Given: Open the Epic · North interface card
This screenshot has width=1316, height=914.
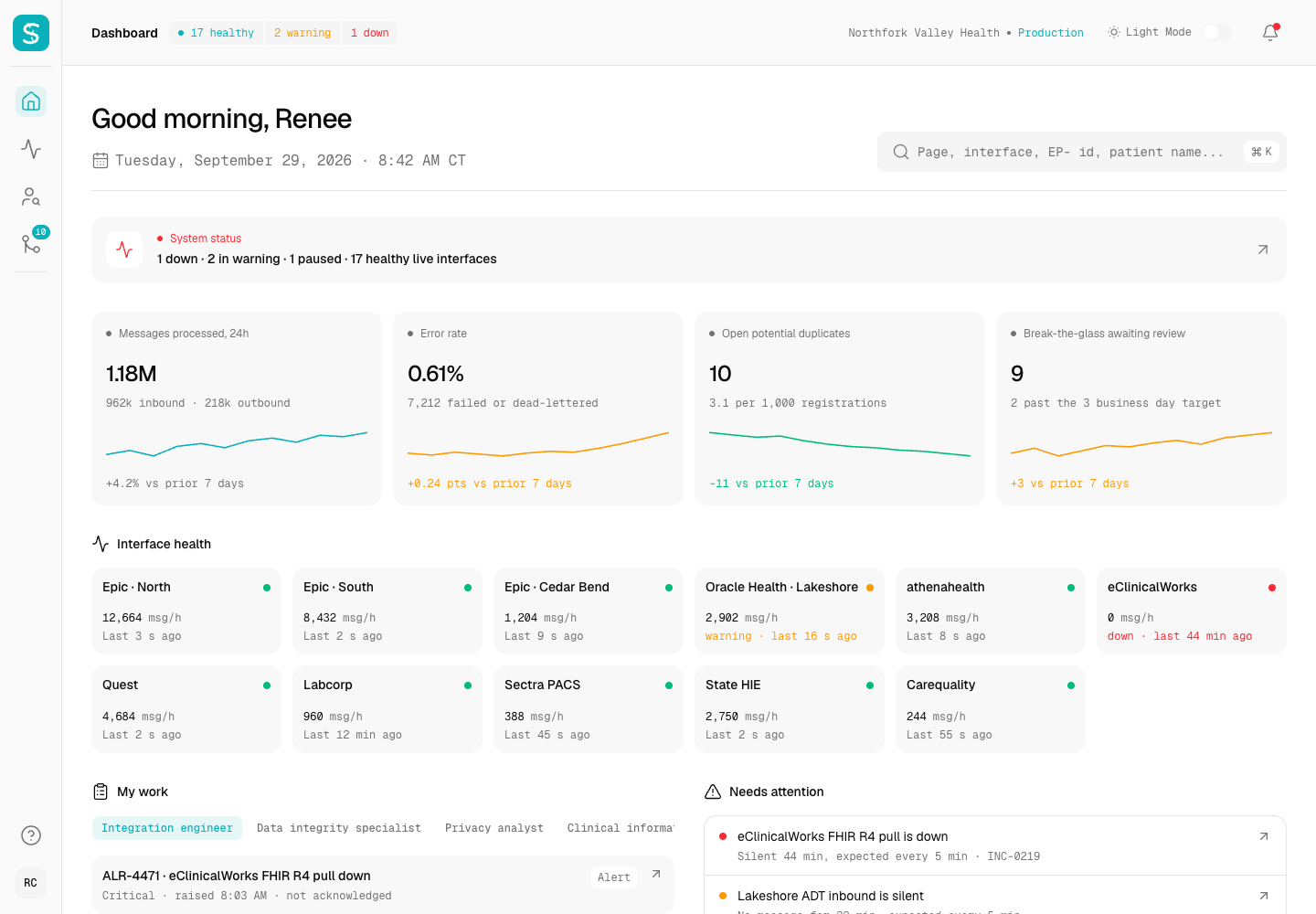Looking at the screenshot, I should pos(186,611).
